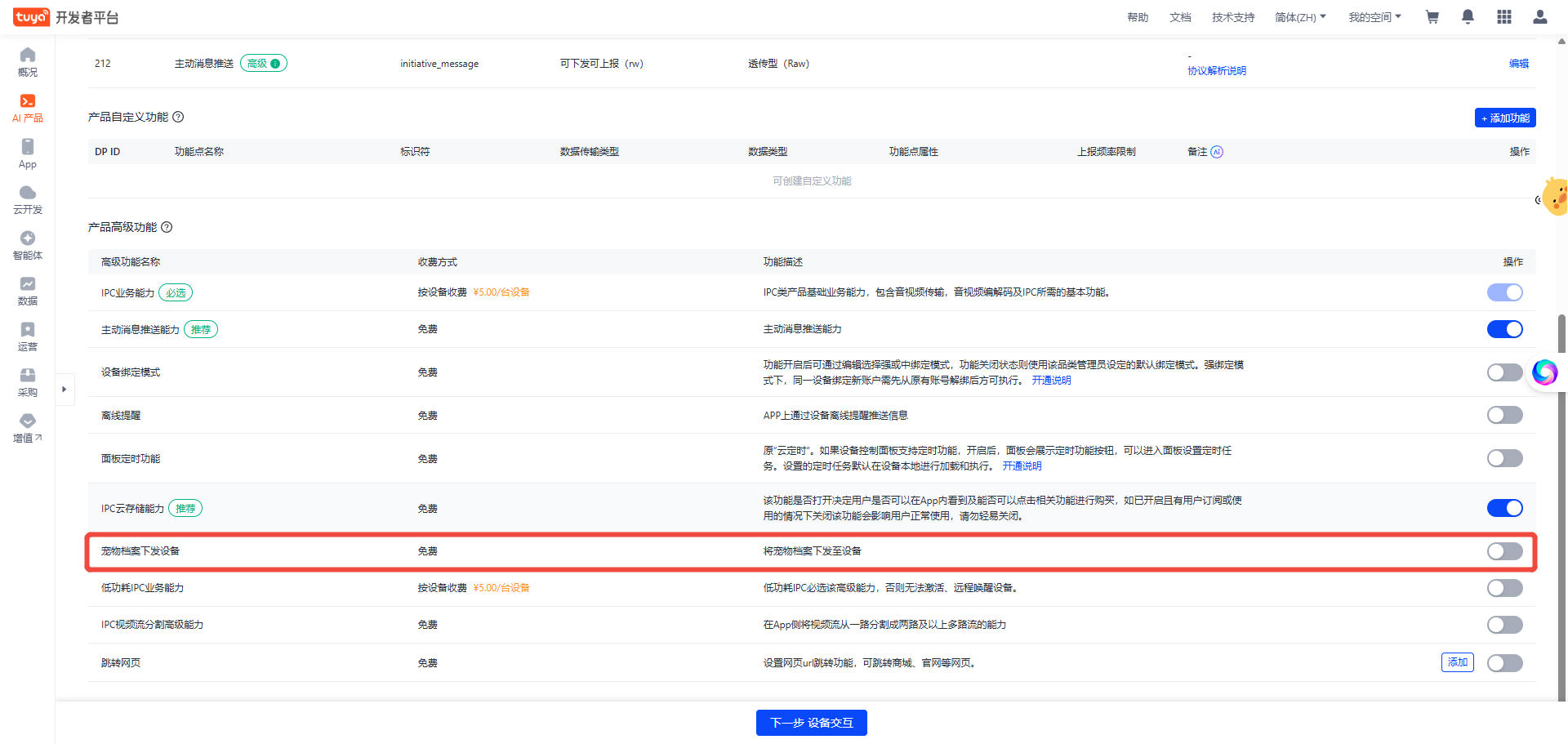Screen dimensions: 1568x744
Task: Open the 简体(ZH) language dropdown
Action: pyautogui.click(x=1300, y=17)
